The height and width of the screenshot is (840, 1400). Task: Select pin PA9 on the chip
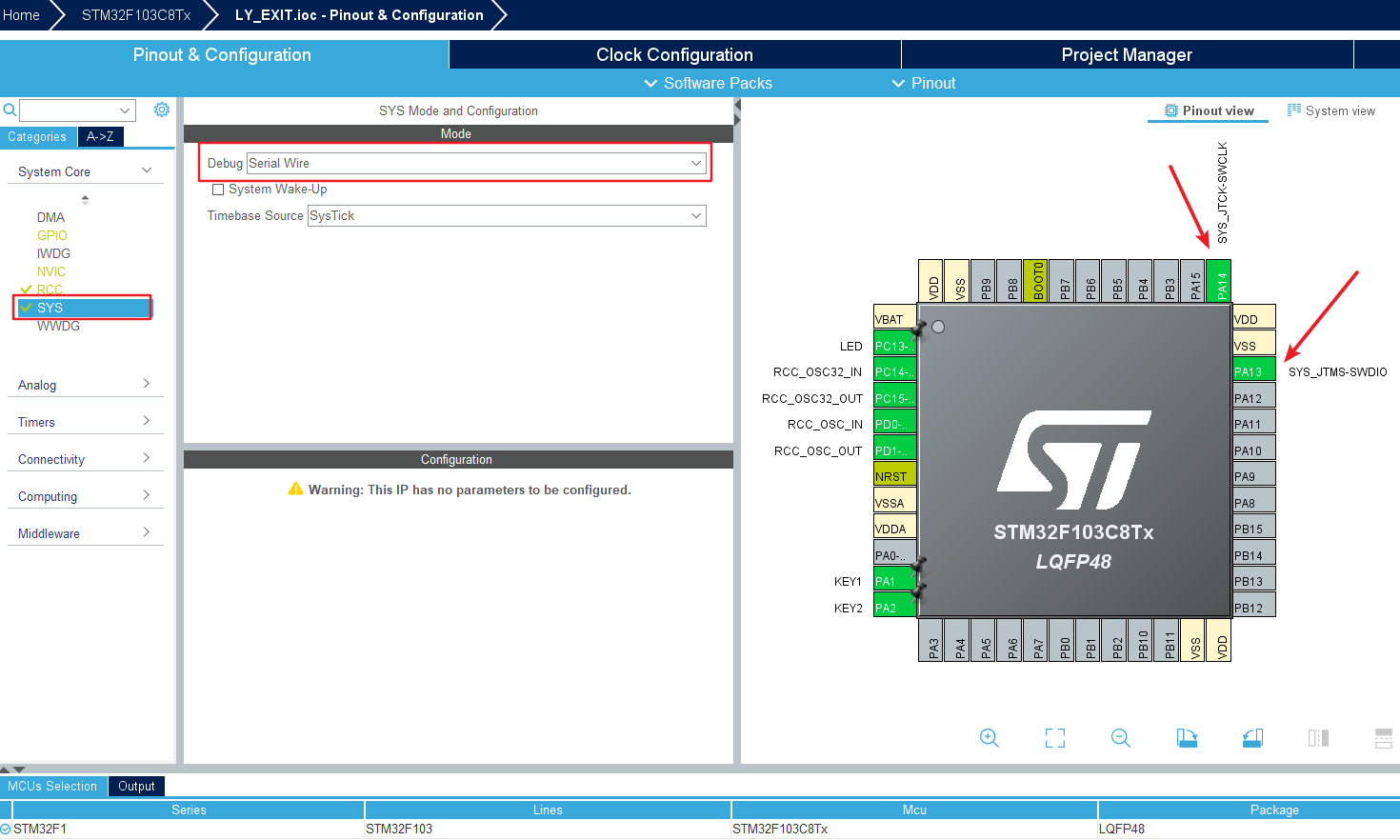click(1253, 476)
